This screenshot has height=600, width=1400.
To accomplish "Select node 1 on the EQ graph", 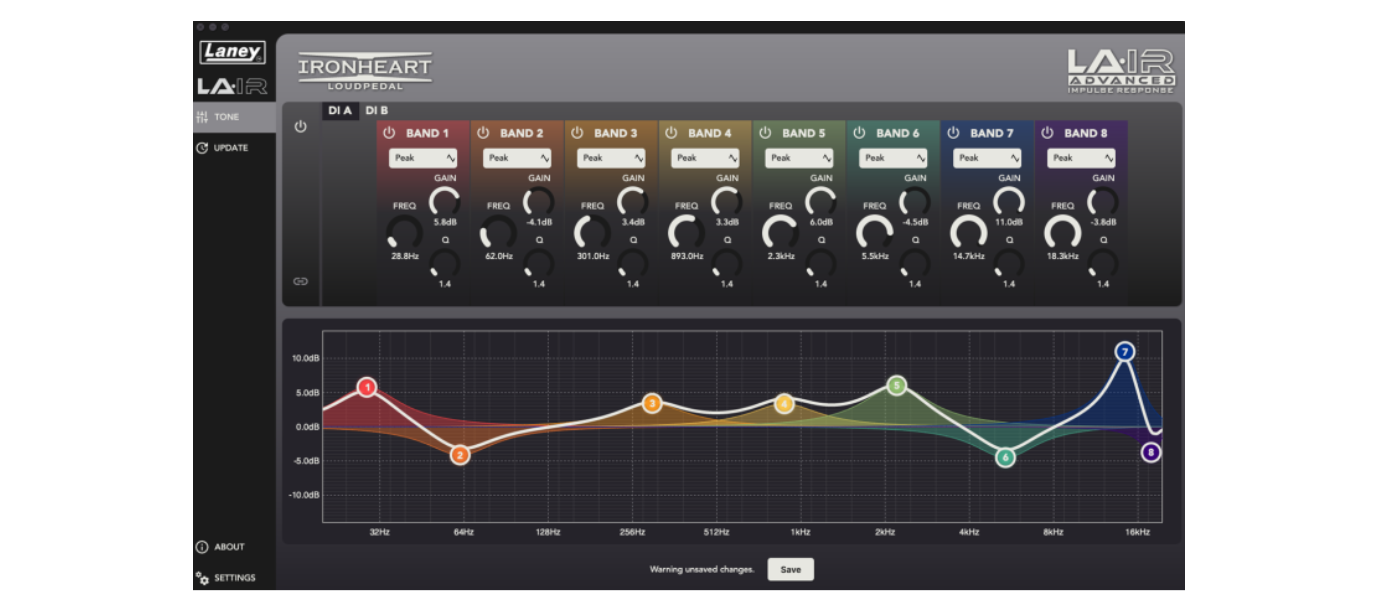I will pos(367,387).
